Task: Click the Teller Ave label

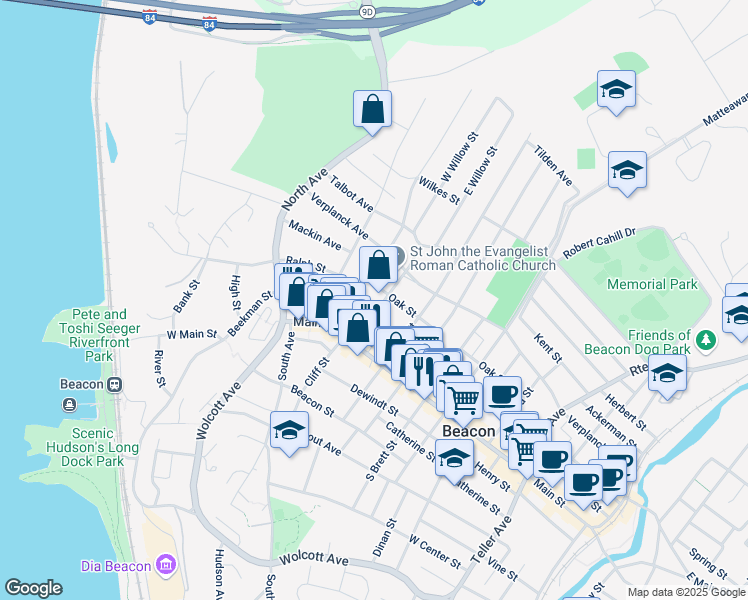Action: [491, 540]
